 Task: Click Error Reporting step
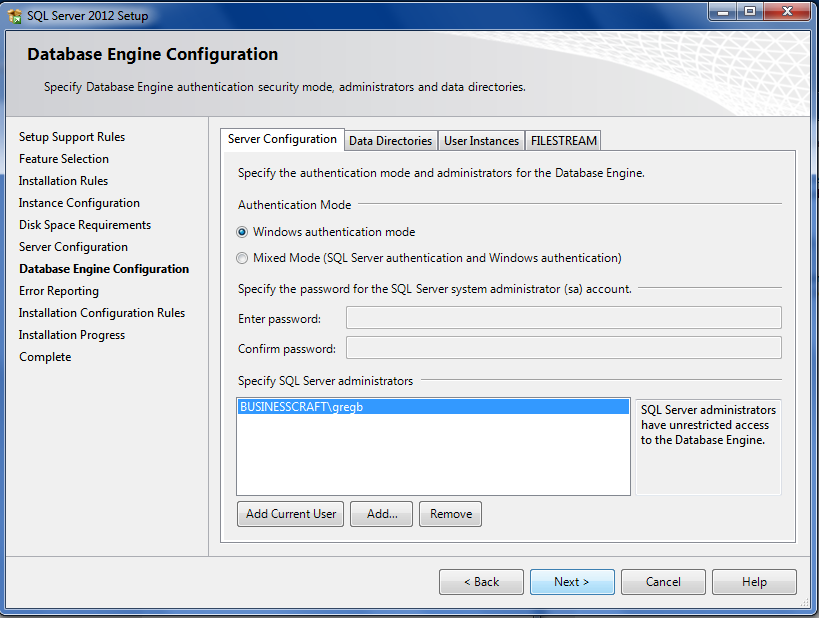59,291
